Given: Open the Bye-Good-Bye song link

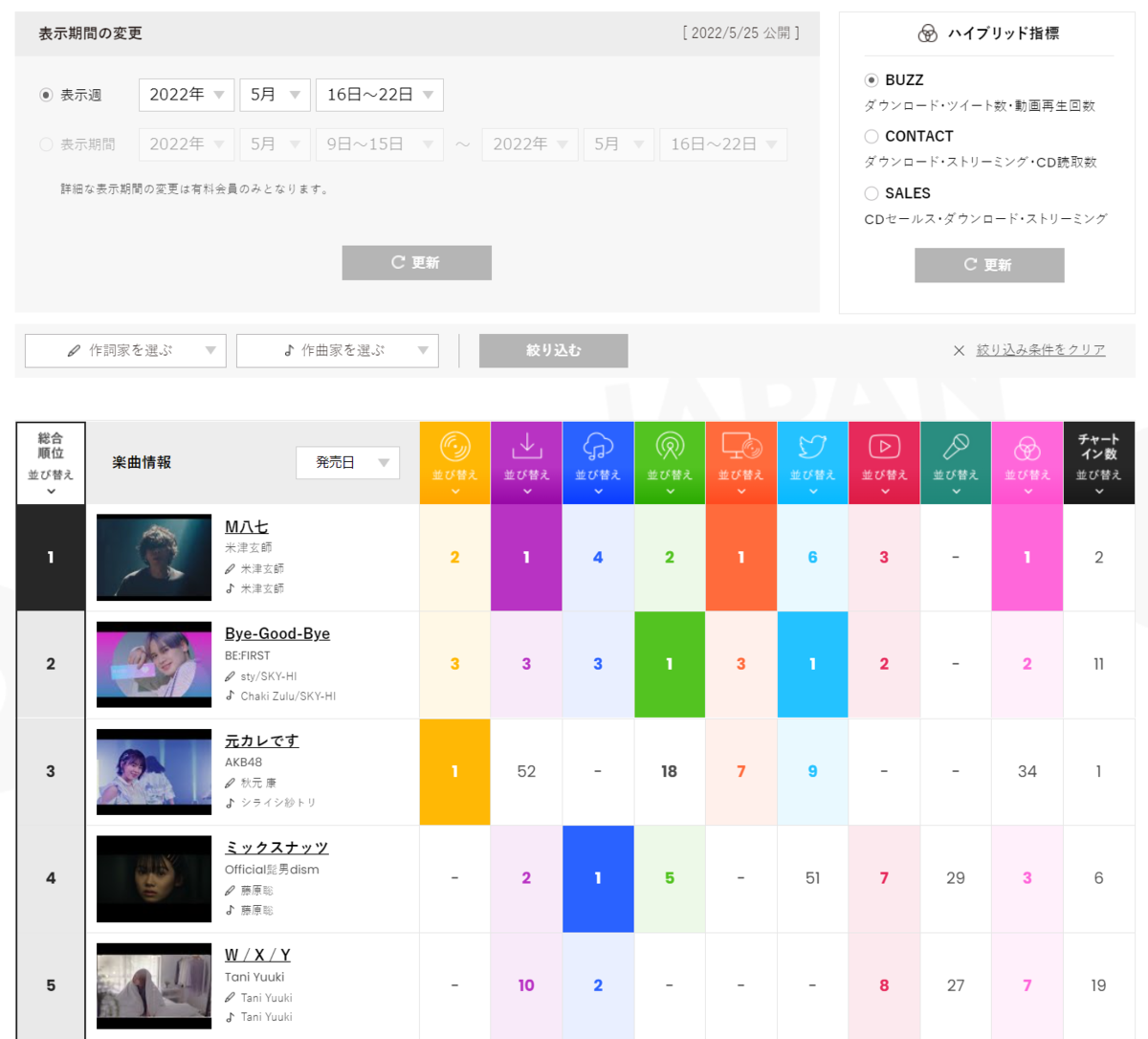Looking at the screenshot, I should click(277, 633).
